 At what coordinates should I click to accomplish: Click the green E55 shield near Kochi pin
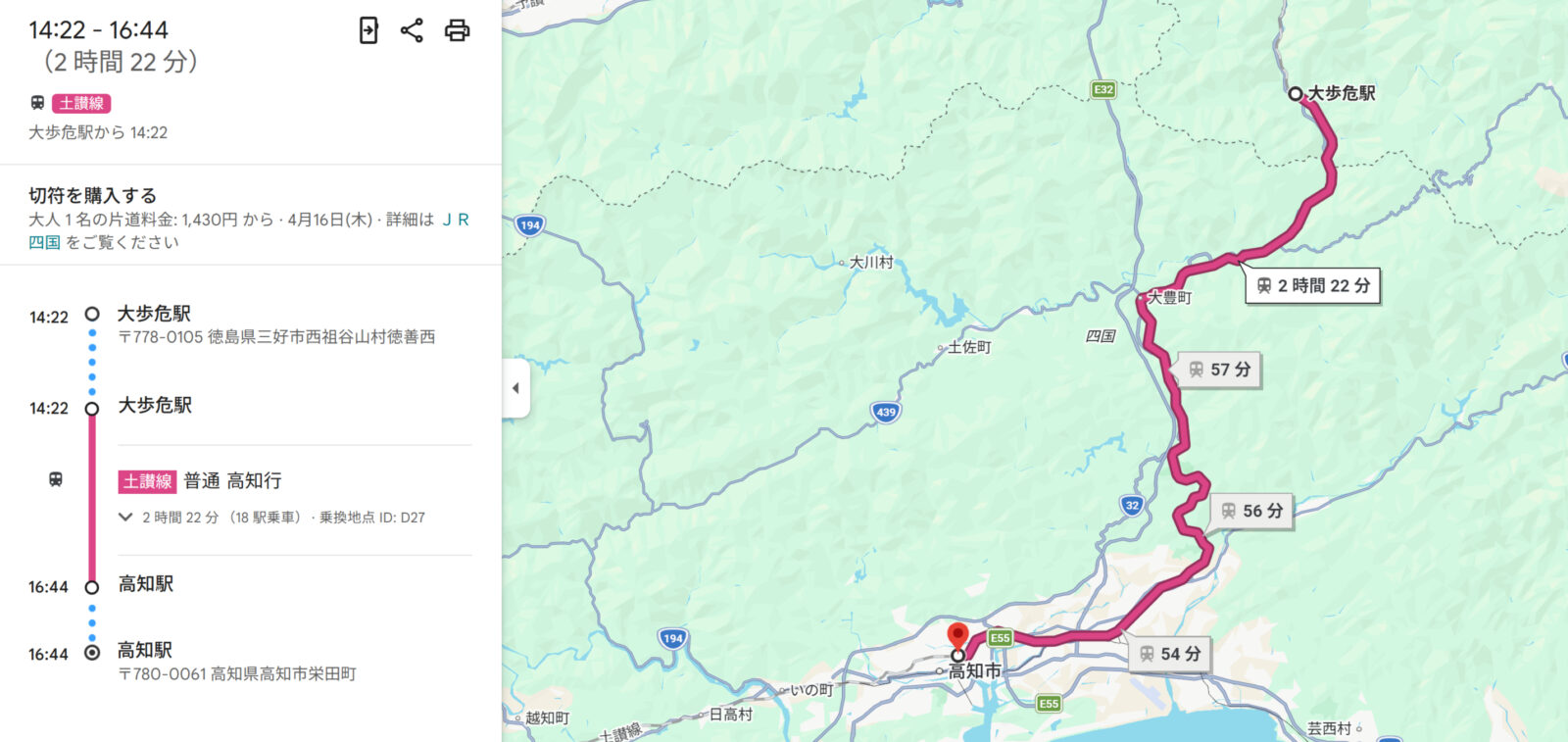click(x=1000, y=638)
